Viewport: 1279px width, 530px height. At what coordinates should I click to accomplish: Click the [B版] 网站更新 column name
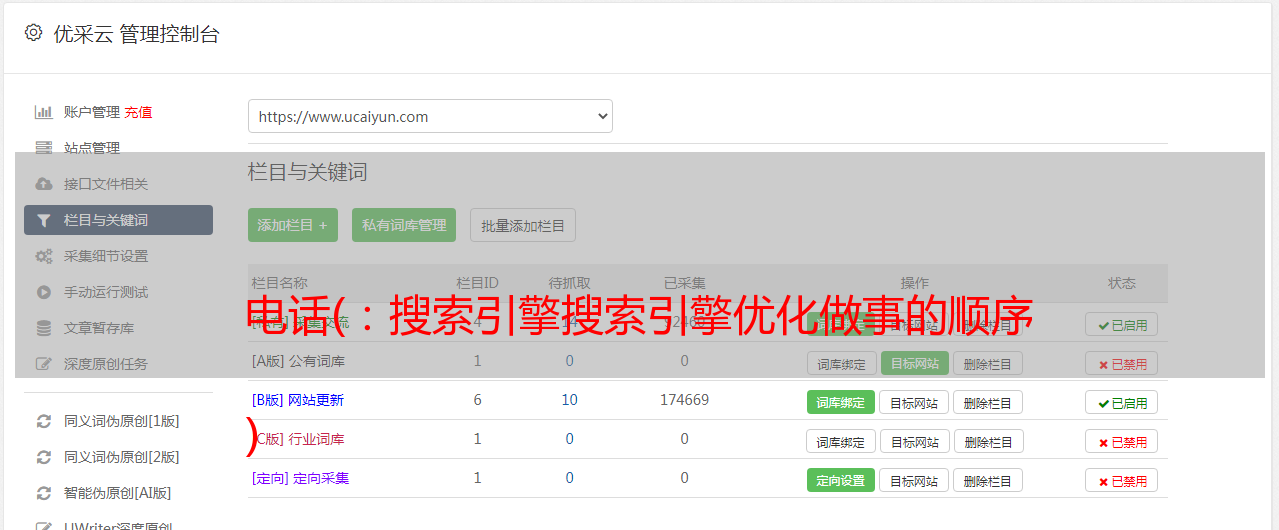coord(298,400)
